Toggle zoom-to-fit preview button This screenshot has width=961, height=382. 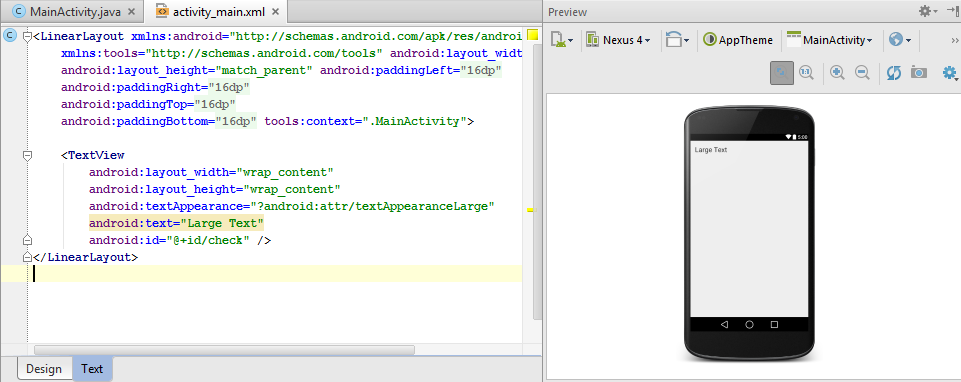(x=781, y=73)
